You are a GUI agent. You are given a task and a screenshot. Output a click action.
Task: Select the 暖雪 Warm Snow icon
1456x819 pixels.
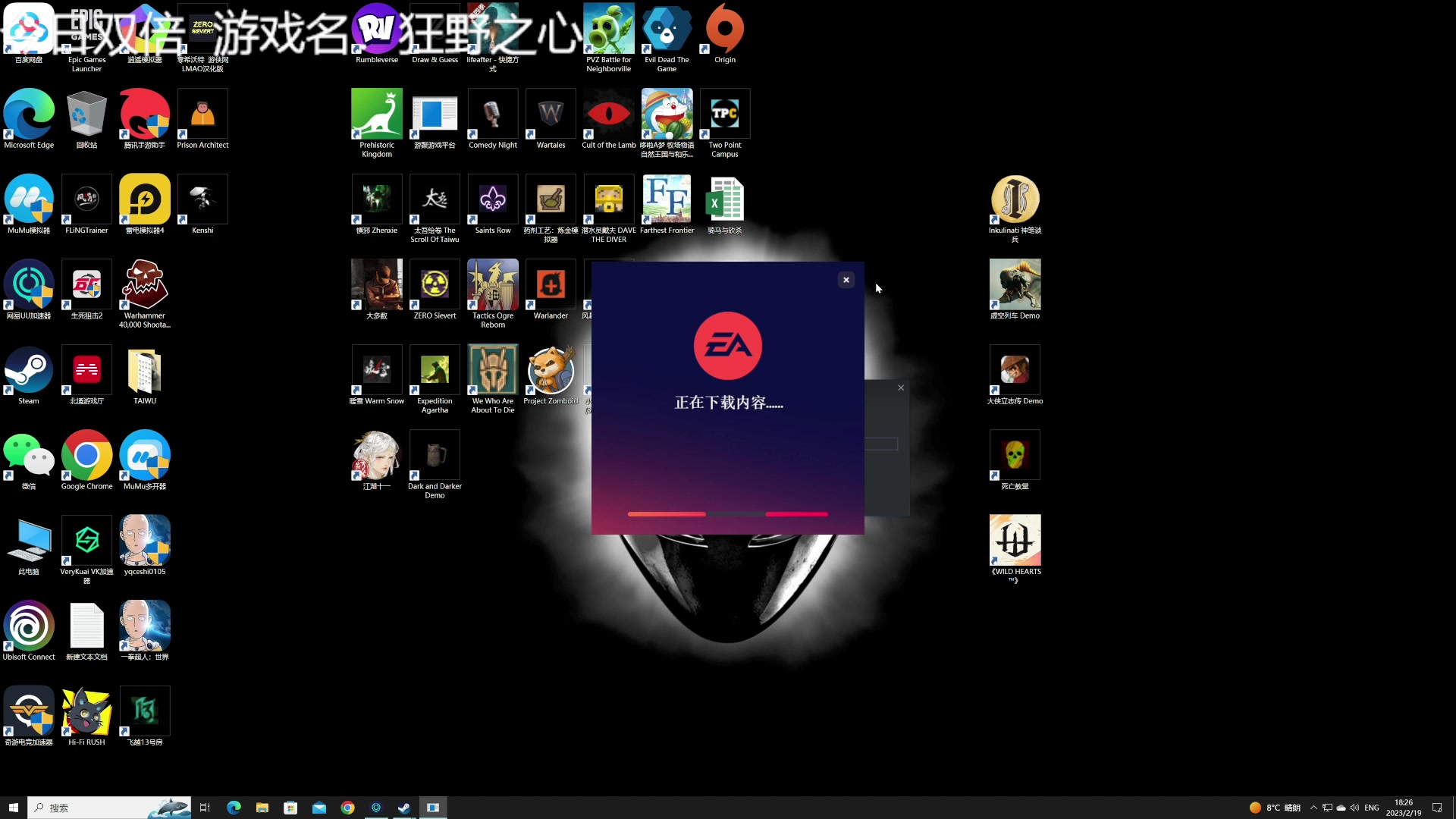click(377, 375)
